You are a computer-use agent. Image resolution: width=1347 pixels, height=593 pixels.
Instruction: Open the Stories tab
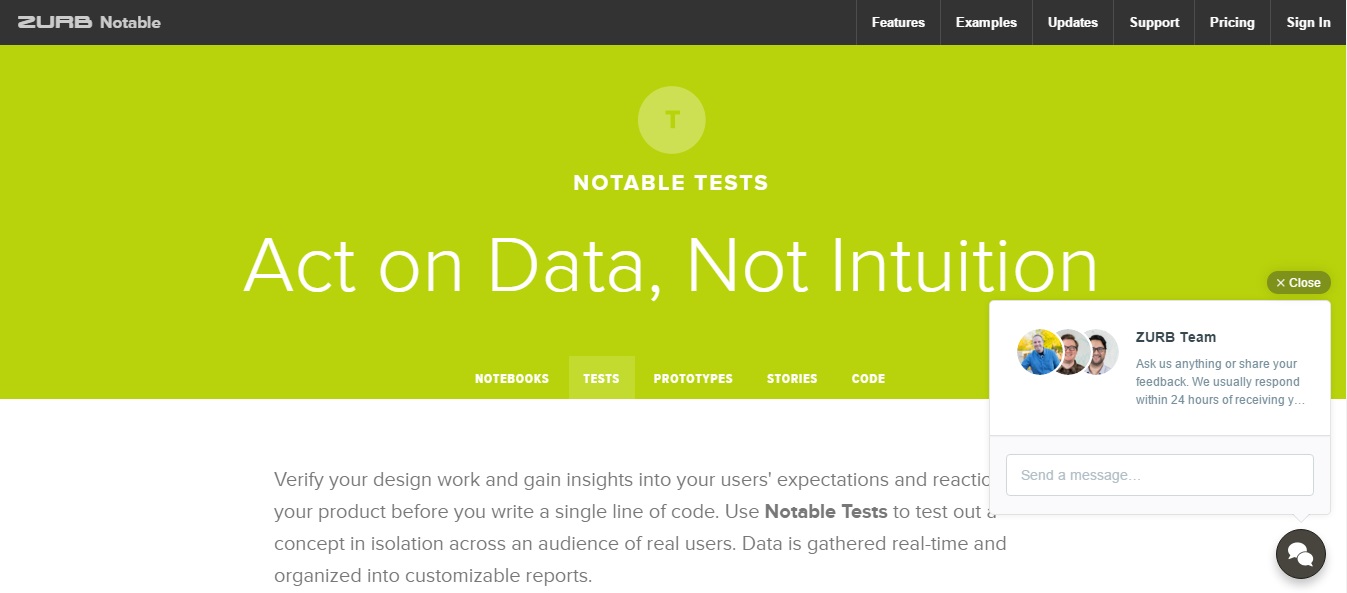click(x=792, y=379)
